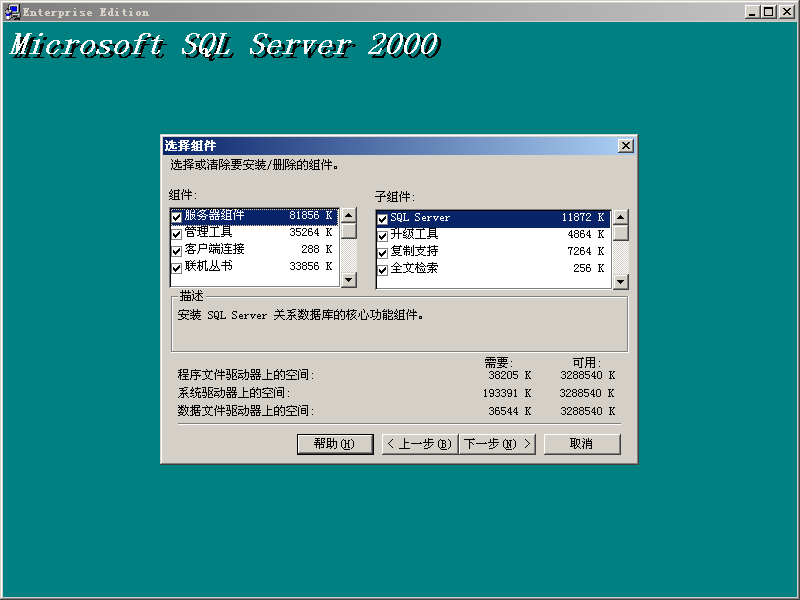This screenshot has width=800, height=600.
Task: Close the 选择组件 dialog
Action: coord(626,146)
